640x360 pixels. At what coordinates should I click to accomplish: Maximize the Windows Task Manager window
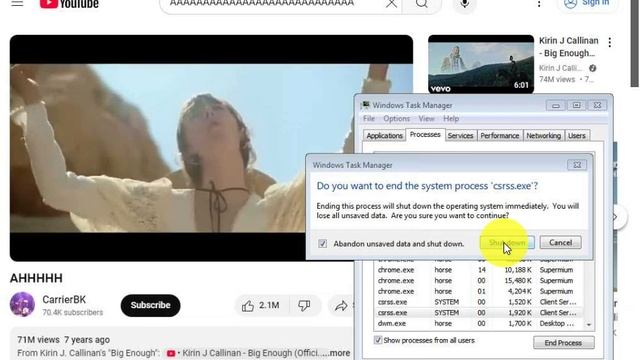tap(576, 105)
